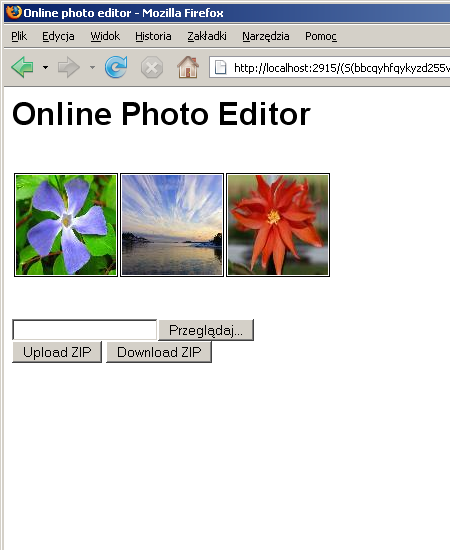This screenshot has height=550, width=450.
Task: Open the Zakładki menu
Action: [207, 36]
